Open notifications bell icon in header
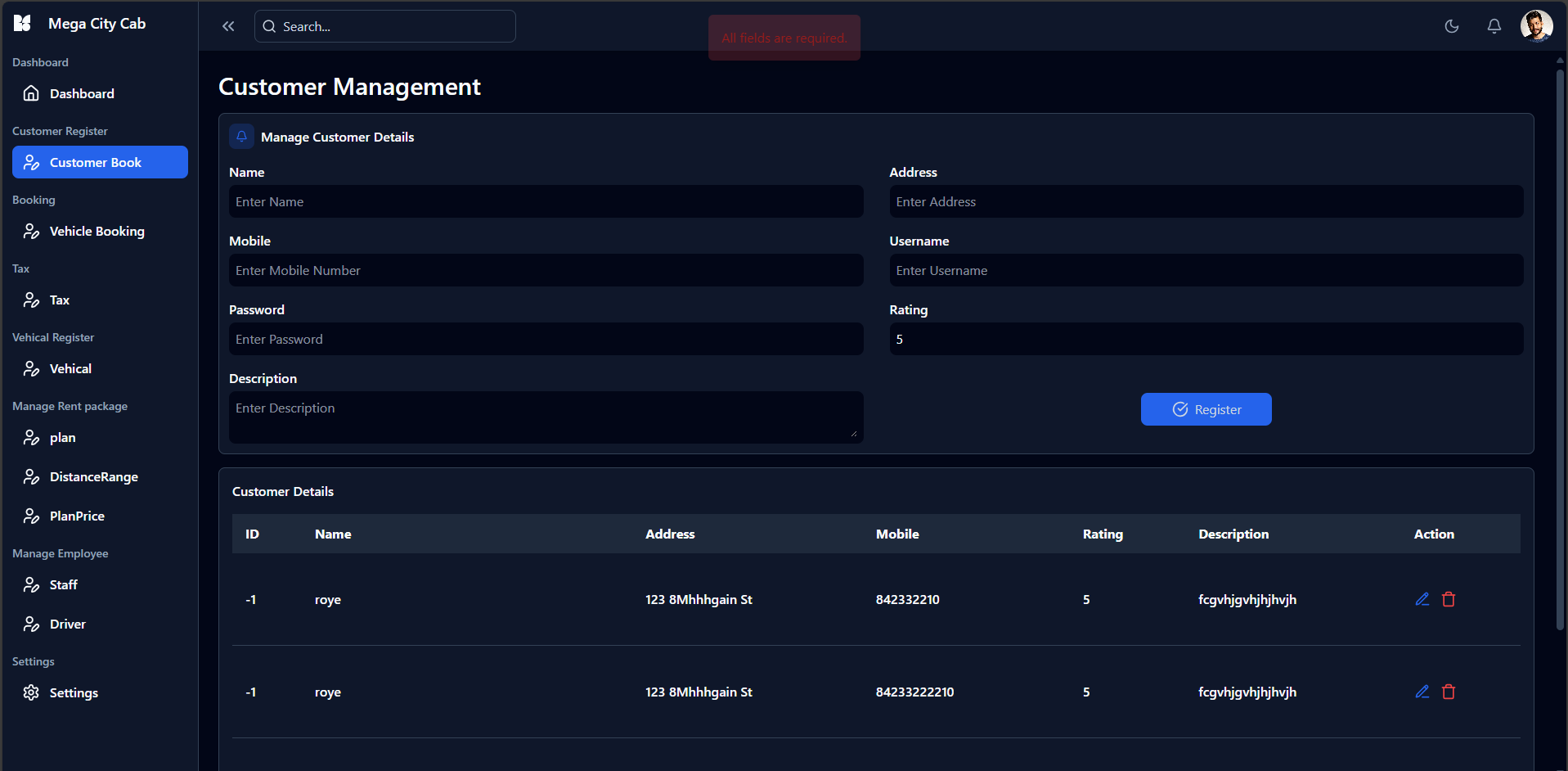The image size is (1568, 771). pyautogui.click(x=1494, y=26)
